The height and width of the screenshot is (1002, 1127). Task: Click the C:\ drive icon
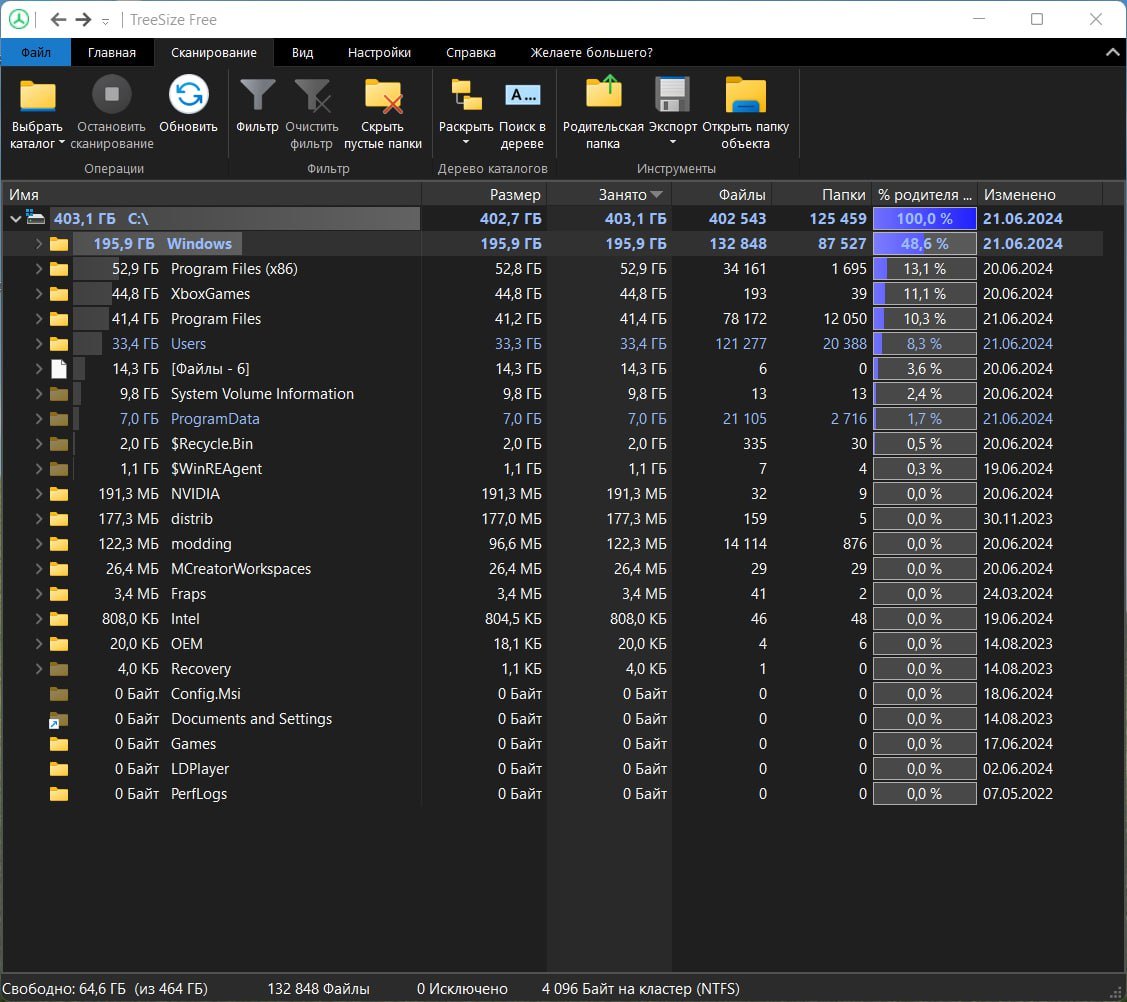coord(35,217)
